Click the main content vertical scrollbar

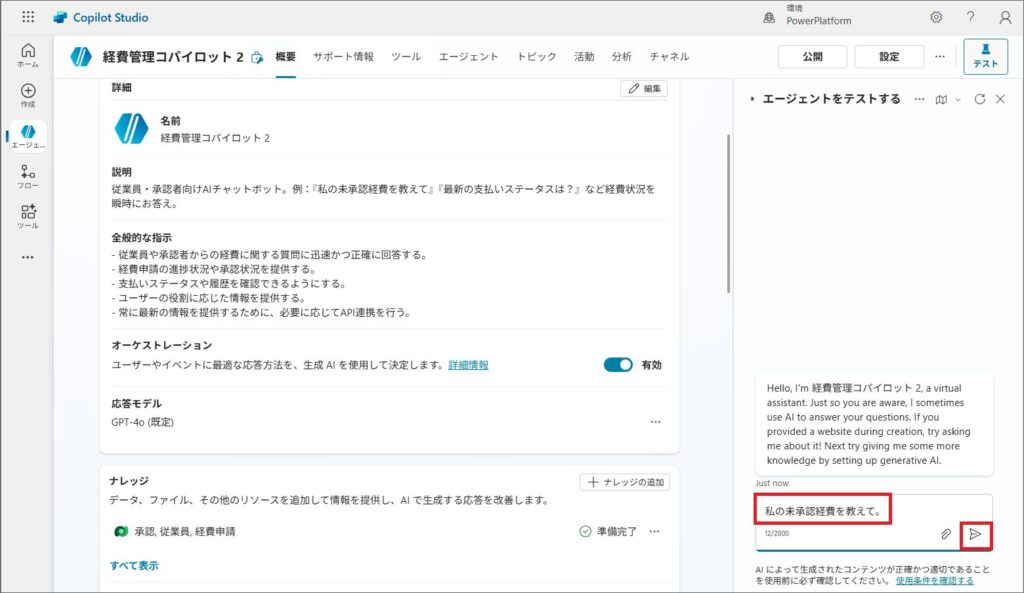click(x=728, y=214)
